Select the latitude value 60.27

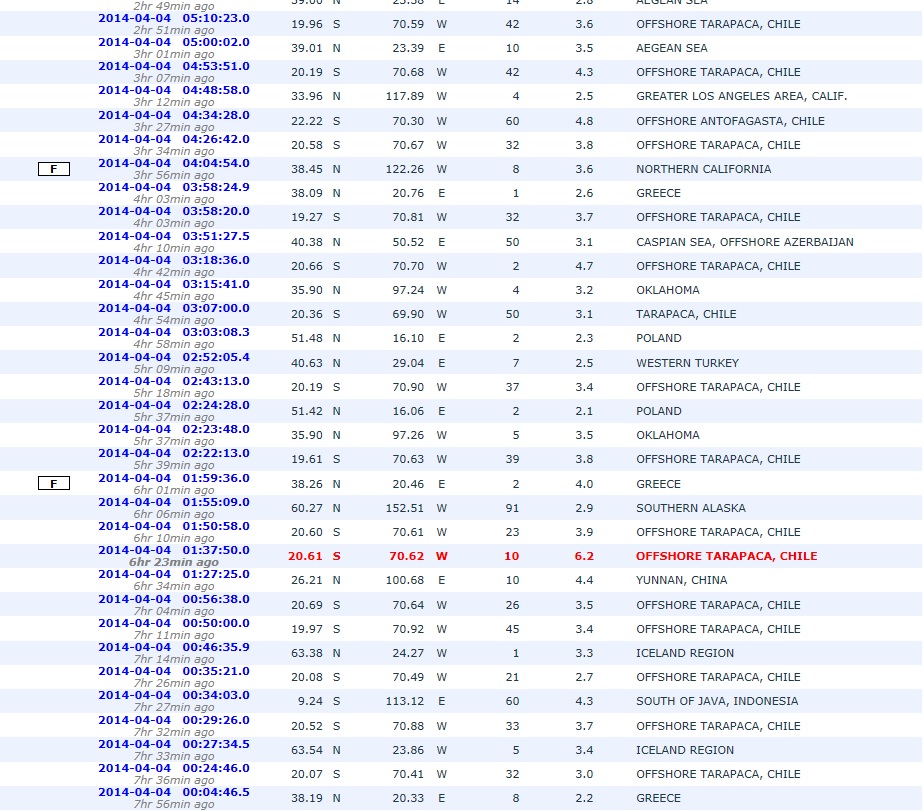click(x=307, y=508)
